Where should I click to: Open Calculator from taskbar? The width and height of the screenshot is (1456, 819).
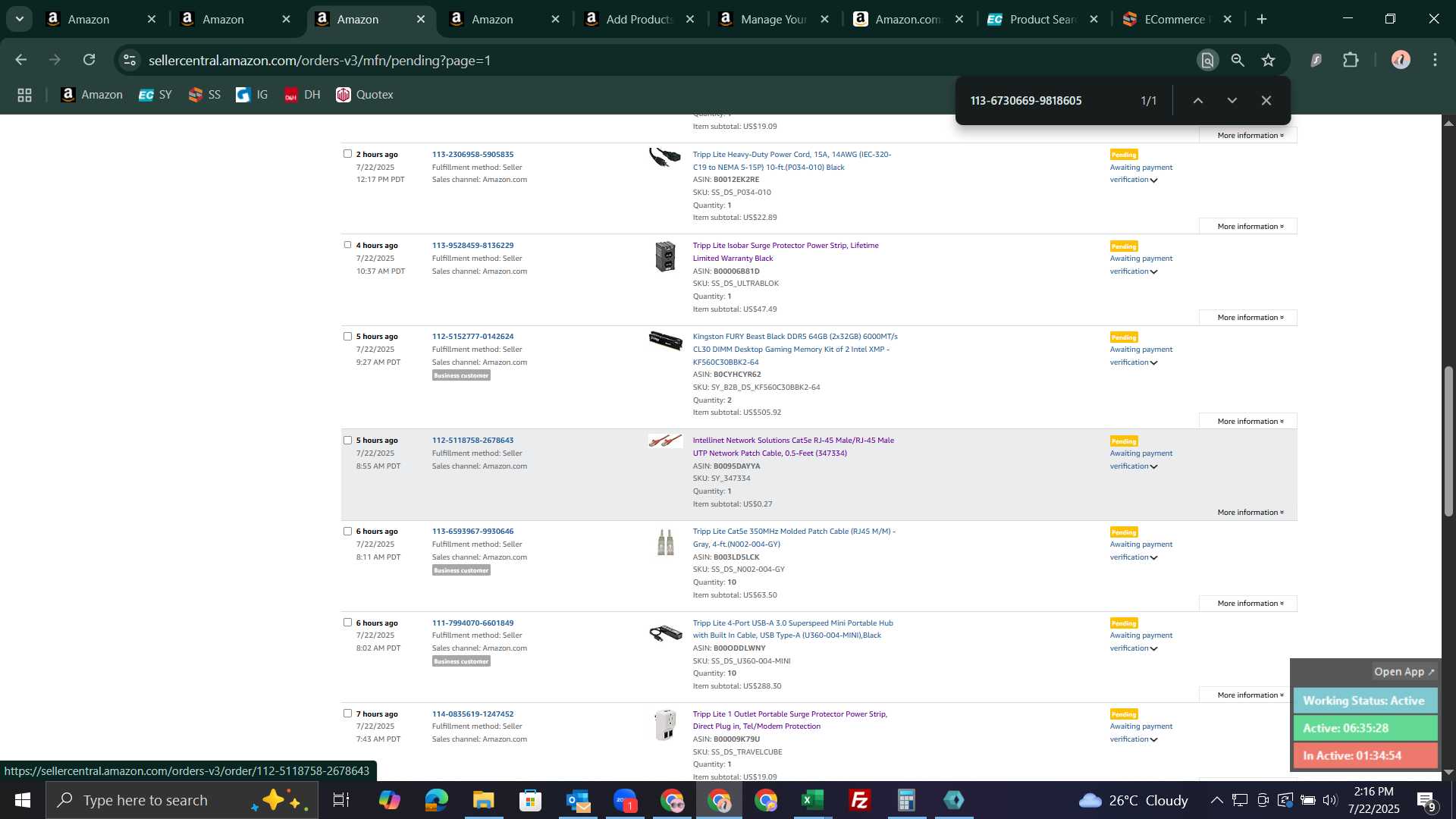pos(906,800)
